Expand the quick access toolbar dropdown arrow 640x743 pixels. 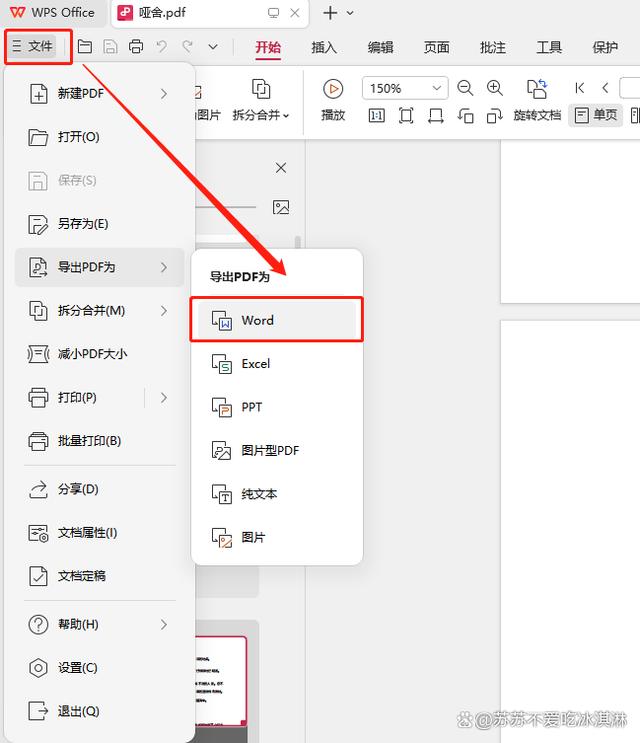[213, 47]
